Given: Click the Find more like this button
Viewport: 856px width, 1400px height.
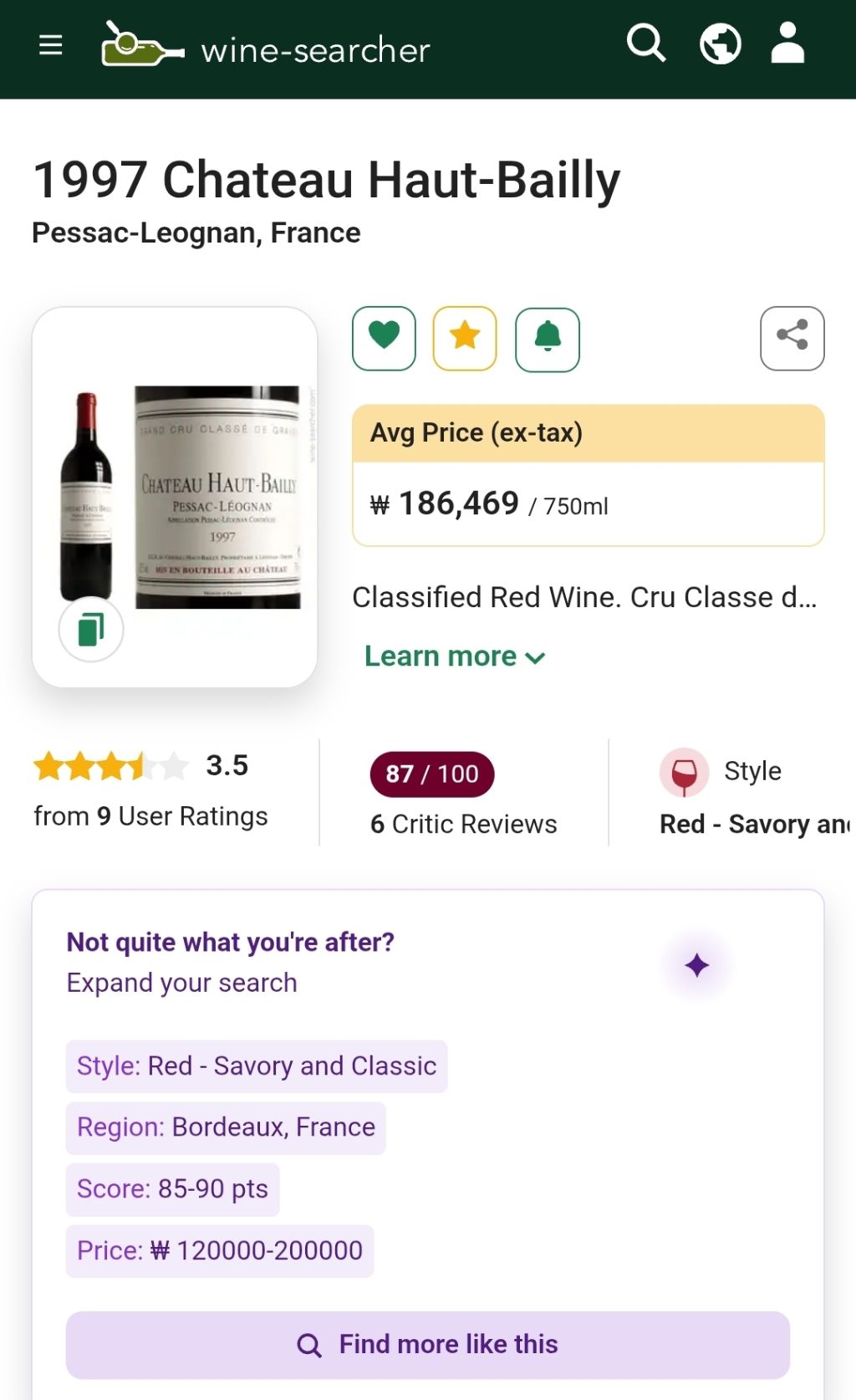Looking at the screenshot, I should point(427,1345).
